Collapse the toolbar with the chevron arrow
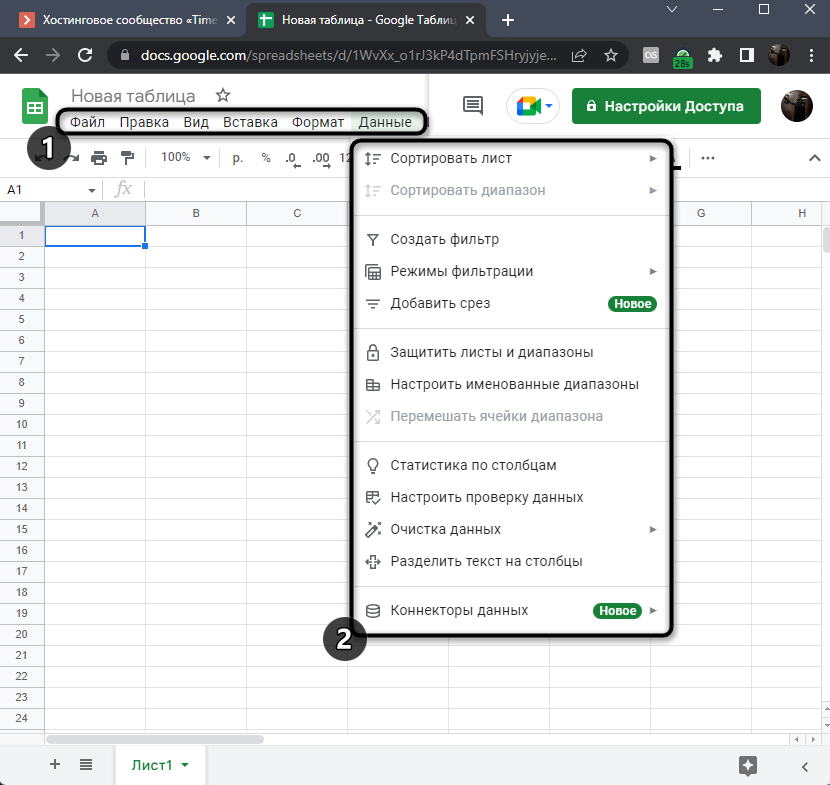Screen dimensions: 830x785 [x=813, y=157]
